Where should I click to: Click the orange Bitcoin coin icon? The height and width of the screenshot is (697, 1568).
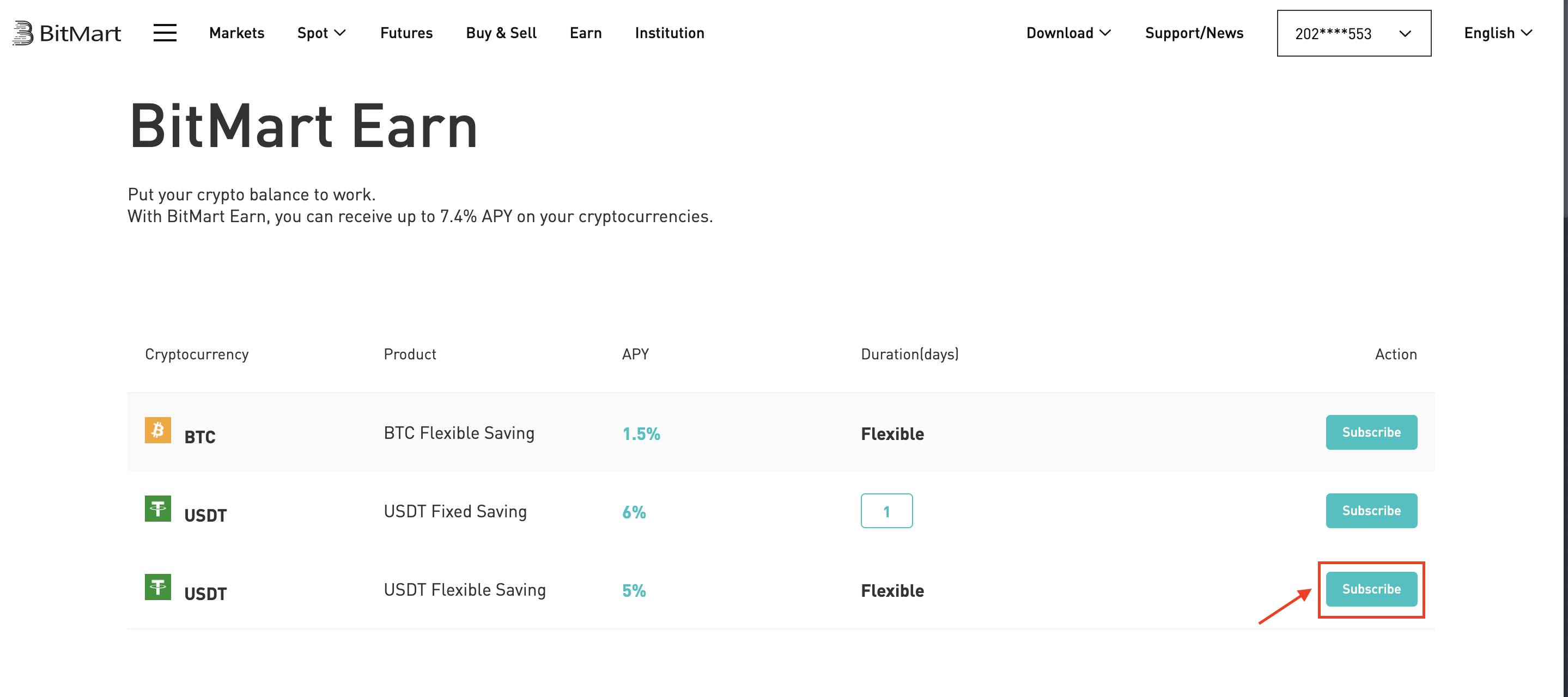tap(157, 430)
